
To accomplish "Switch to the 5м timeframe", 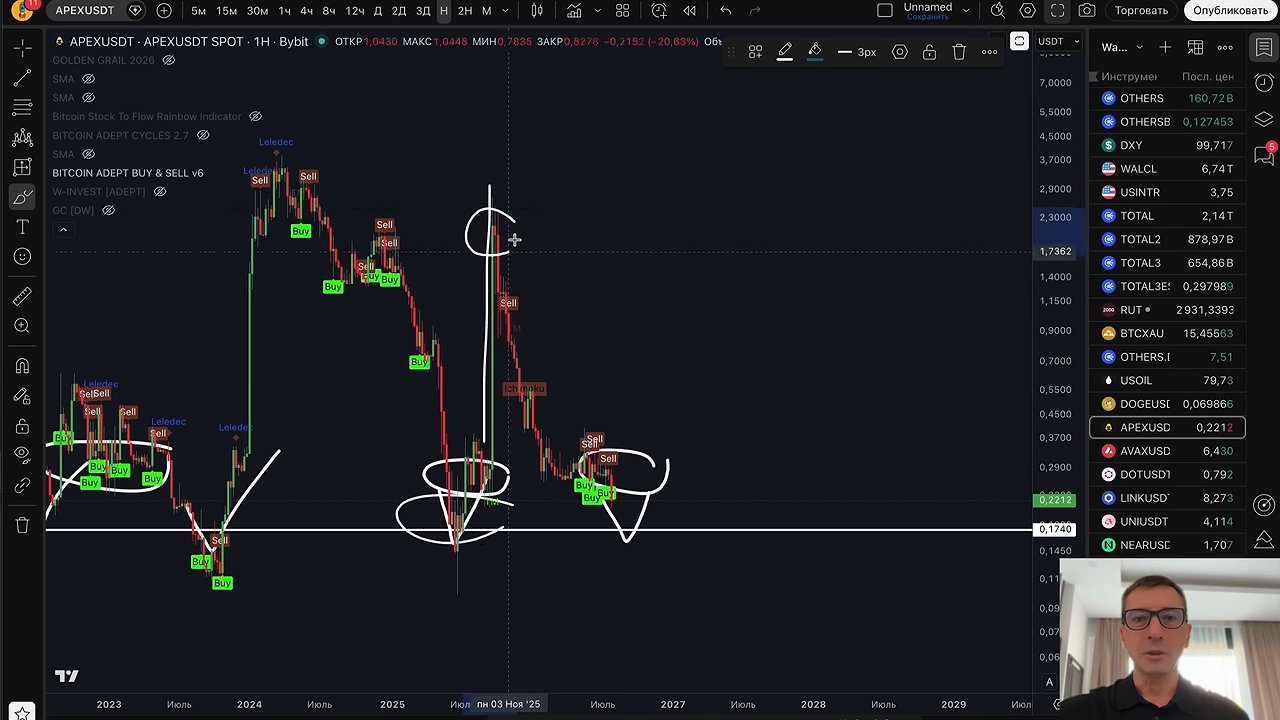I will [x=198, y=11].
